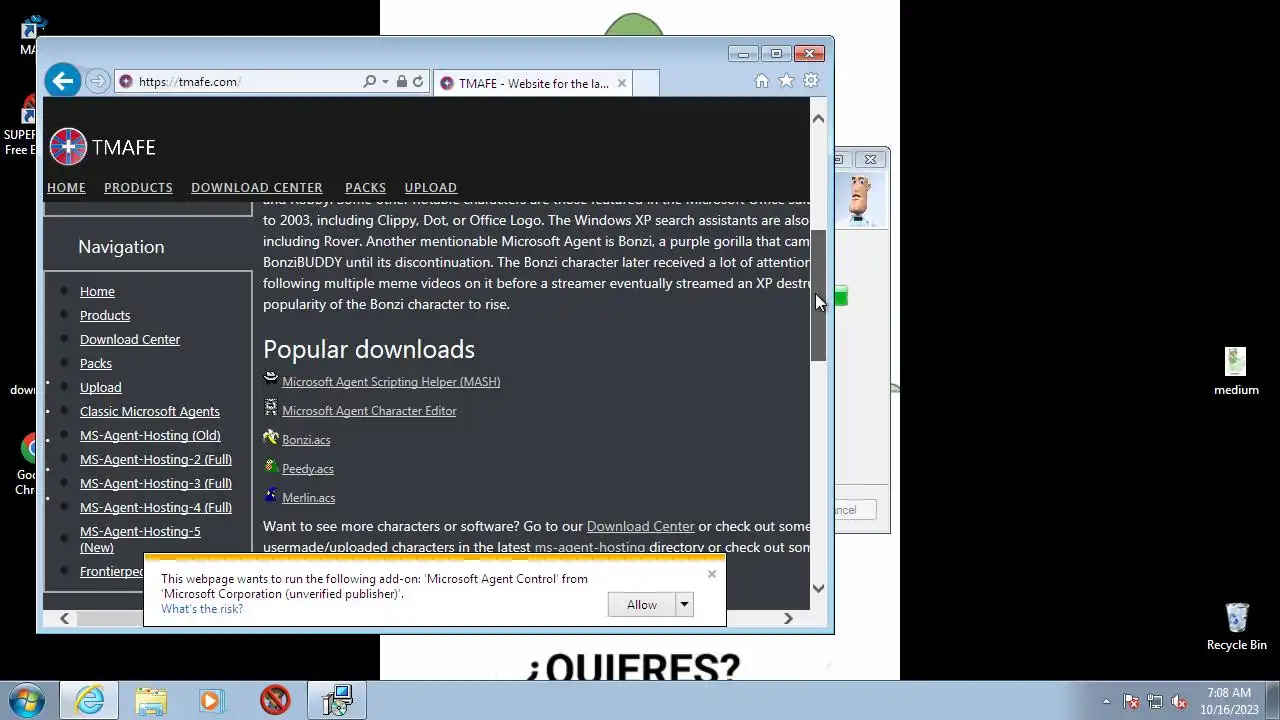This screenshot has height=720, width=1280.
Task: Open the ms-agent-hosting link in paragraph
Action: coord(590,547)
